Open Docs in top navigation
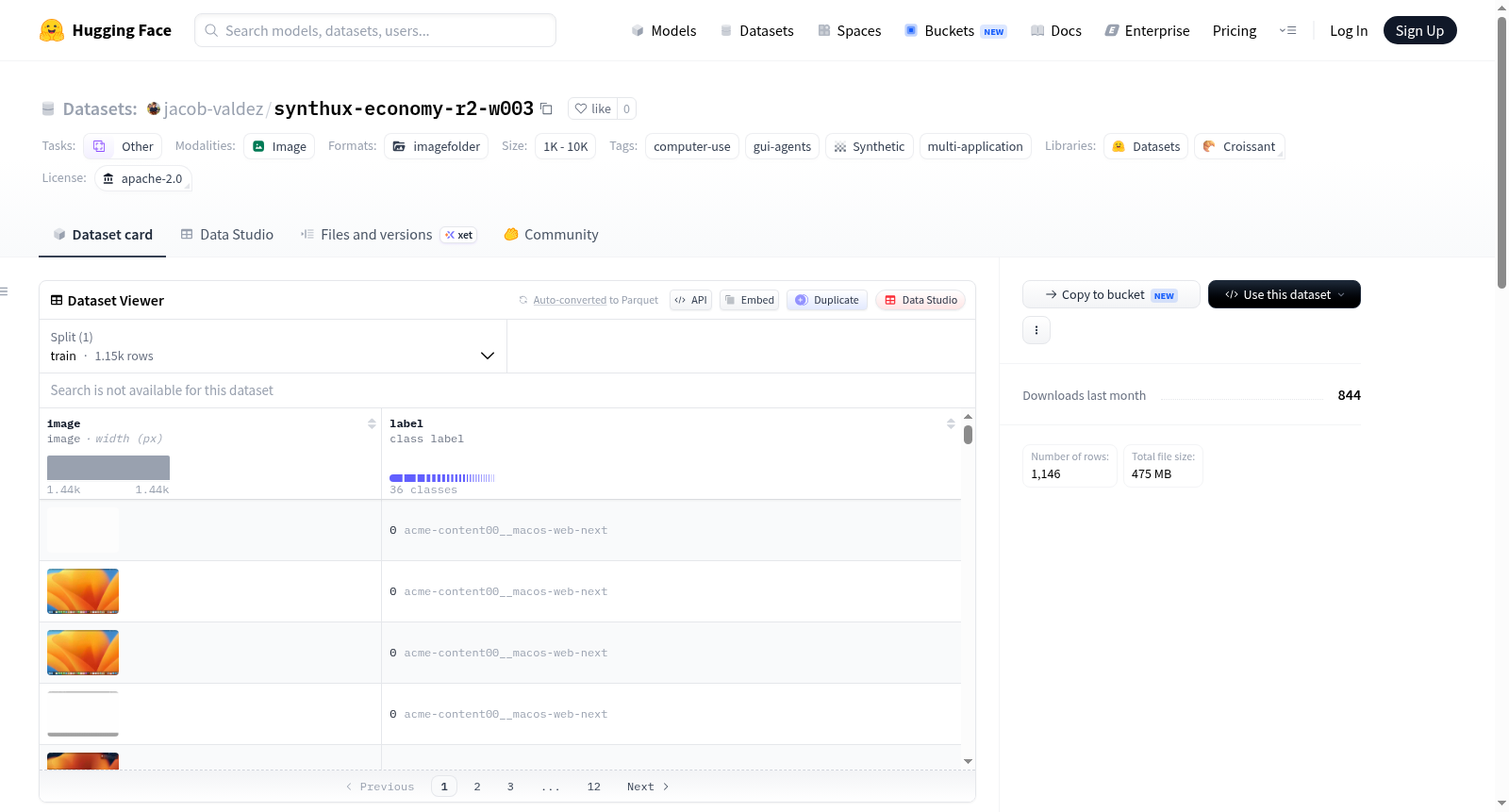This screenshot has height=812, width=1509. click(x=1056, y=30)
